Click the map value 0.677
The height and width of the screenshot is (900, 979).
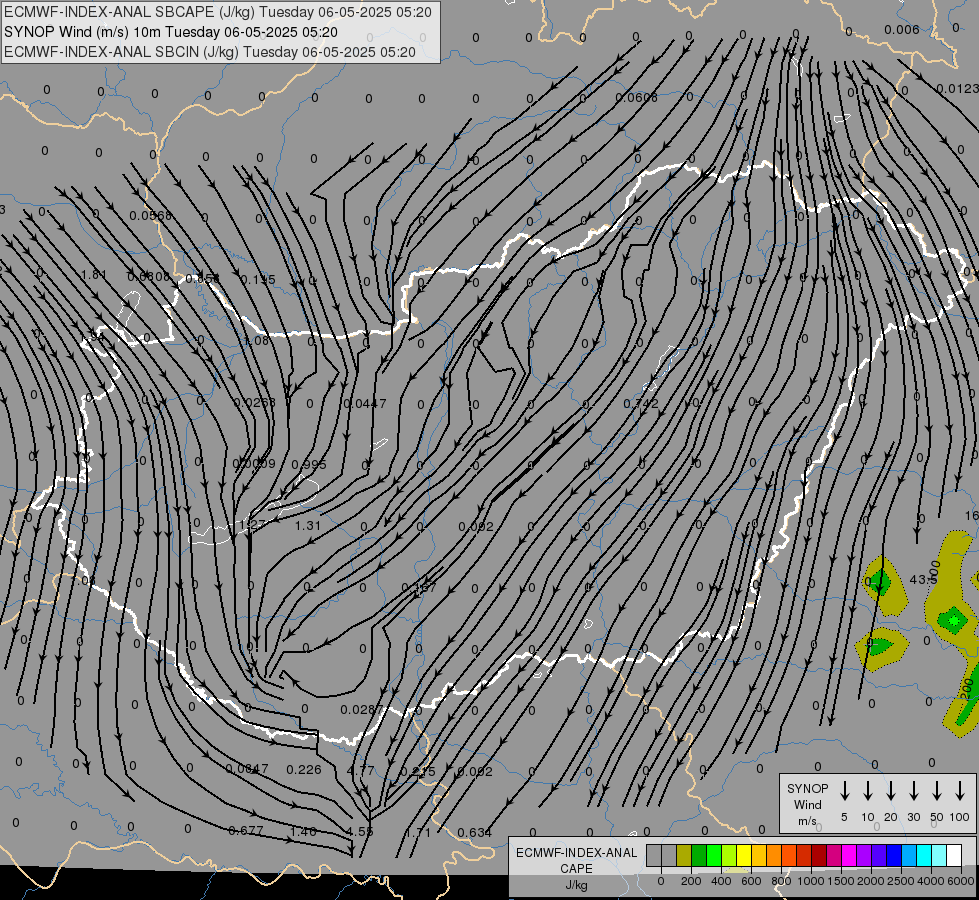point(246,831)
